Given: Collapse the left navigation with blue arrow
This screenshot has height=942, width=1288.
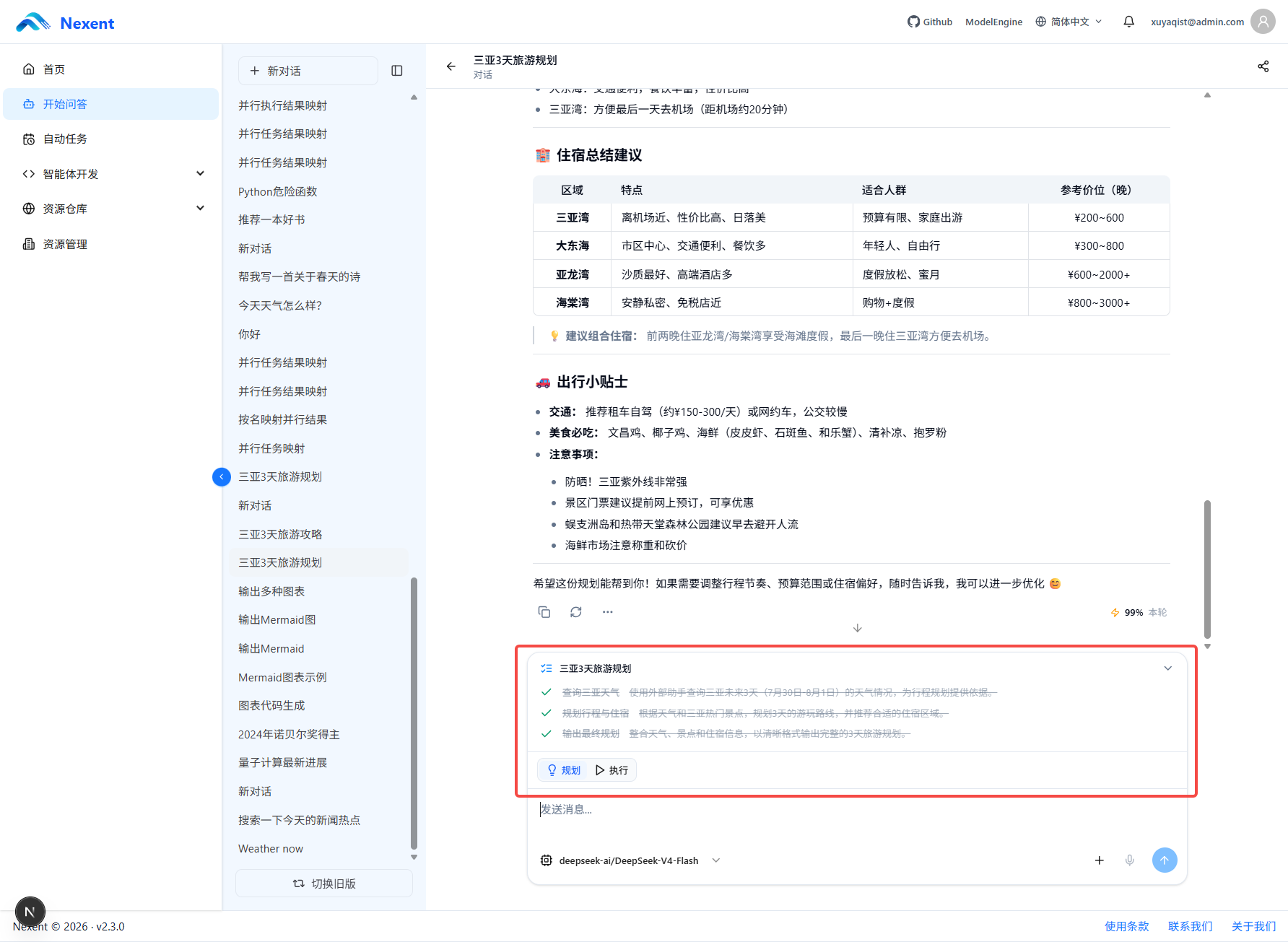Looking at the screenshot, I should click(222, 477).
